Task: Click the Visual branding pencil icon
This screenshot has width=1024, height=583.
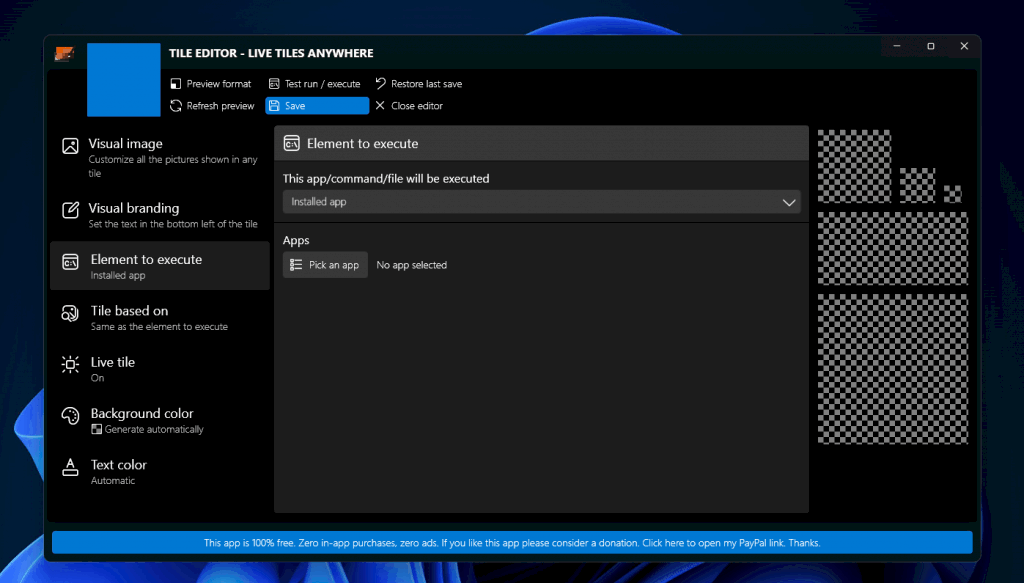Action: tap(70, 210)
